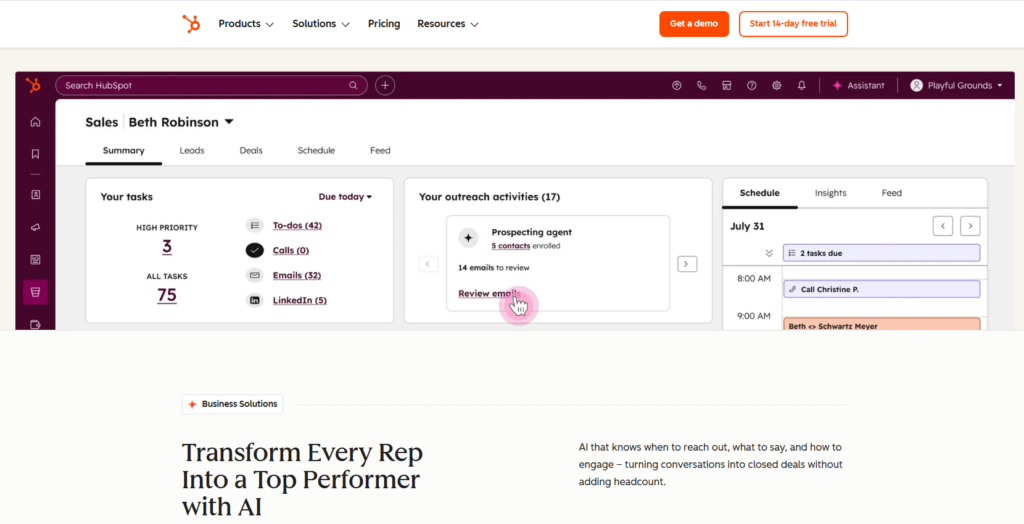Click the pink Assistant sparkle icon
Viewport: 1024px width, 524px height.
click(837, 86)
